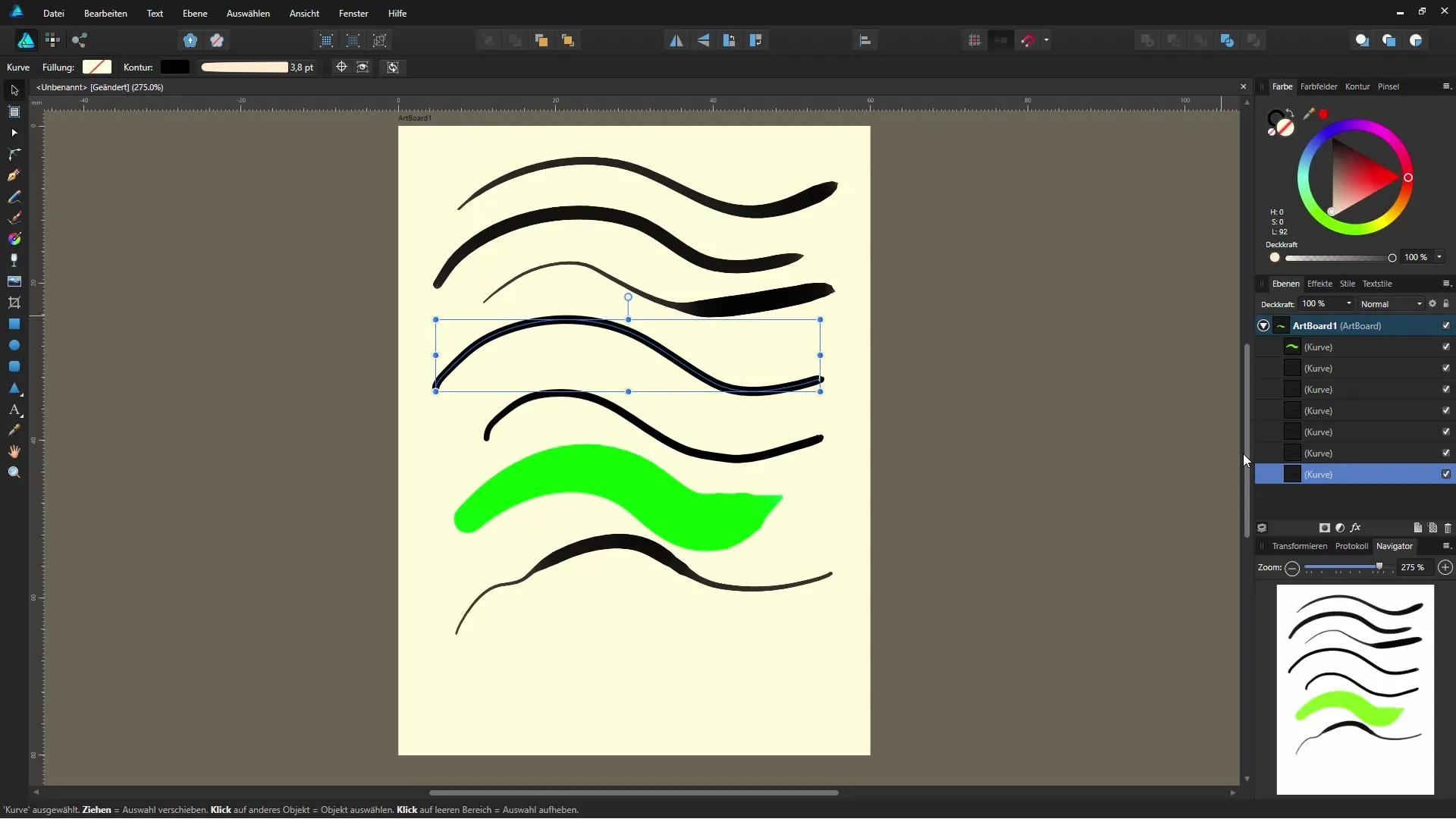
Task: Add a new layer icon
Action: pos(1417,528)
